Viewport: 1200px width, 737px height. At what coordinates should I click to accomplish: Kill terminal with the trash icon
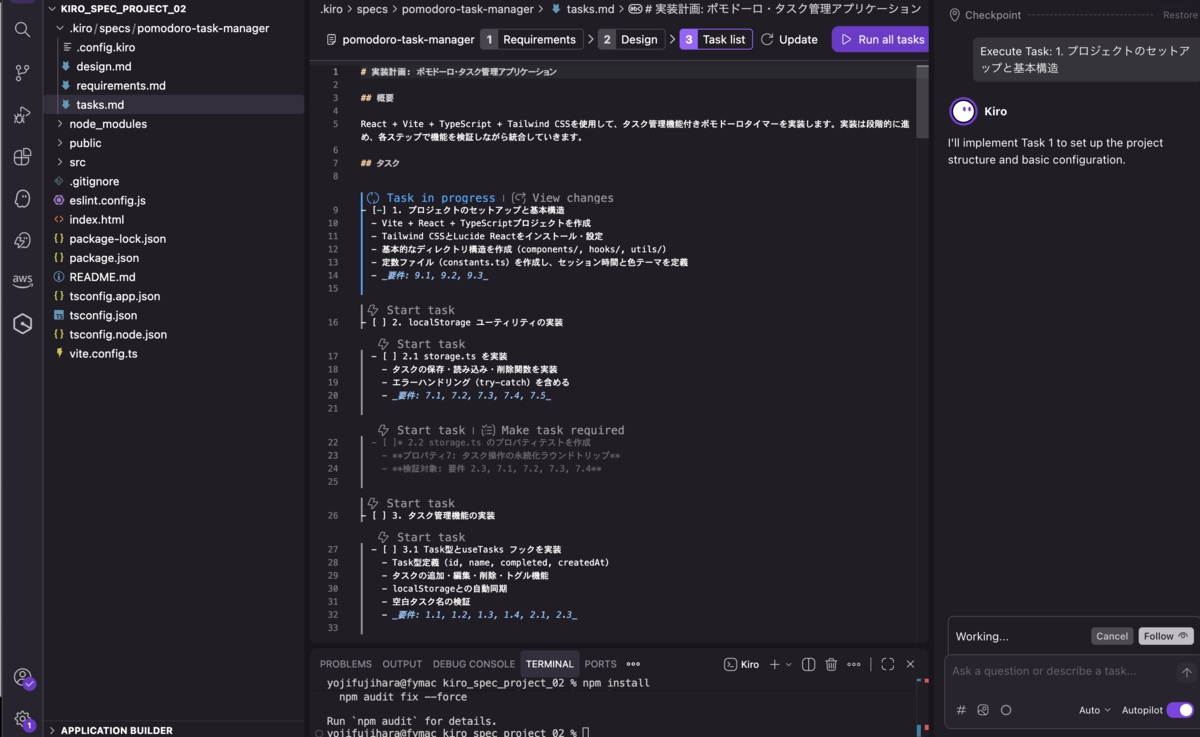831,664
